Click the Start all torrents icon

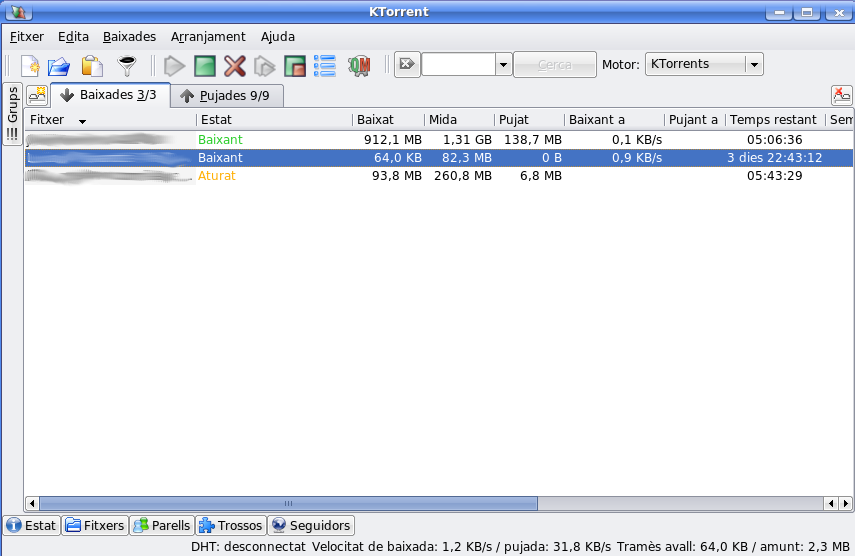[264, 66]
